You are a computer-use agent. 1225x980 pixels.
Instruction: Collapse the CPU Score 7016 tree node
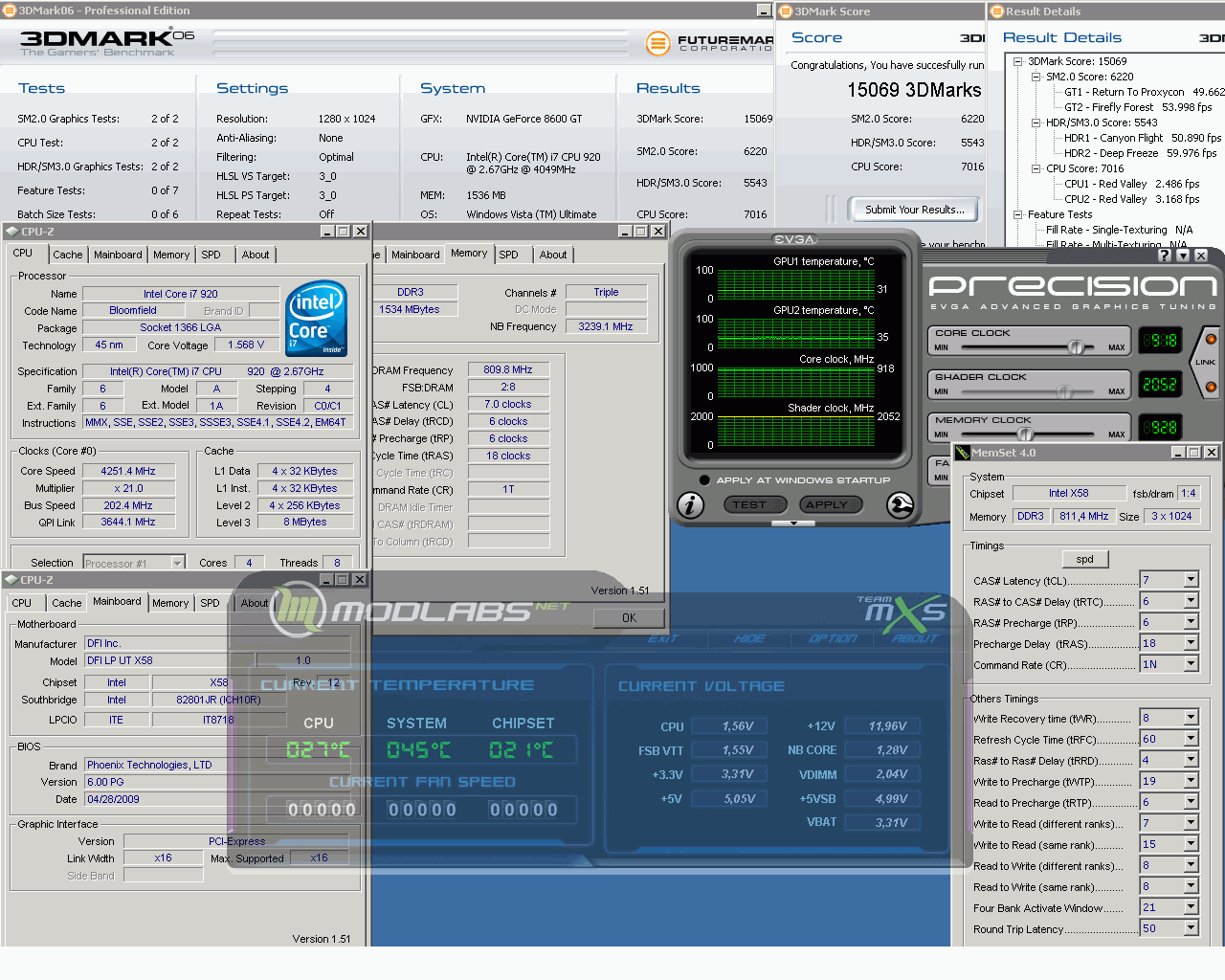(x=1036, y=168)
